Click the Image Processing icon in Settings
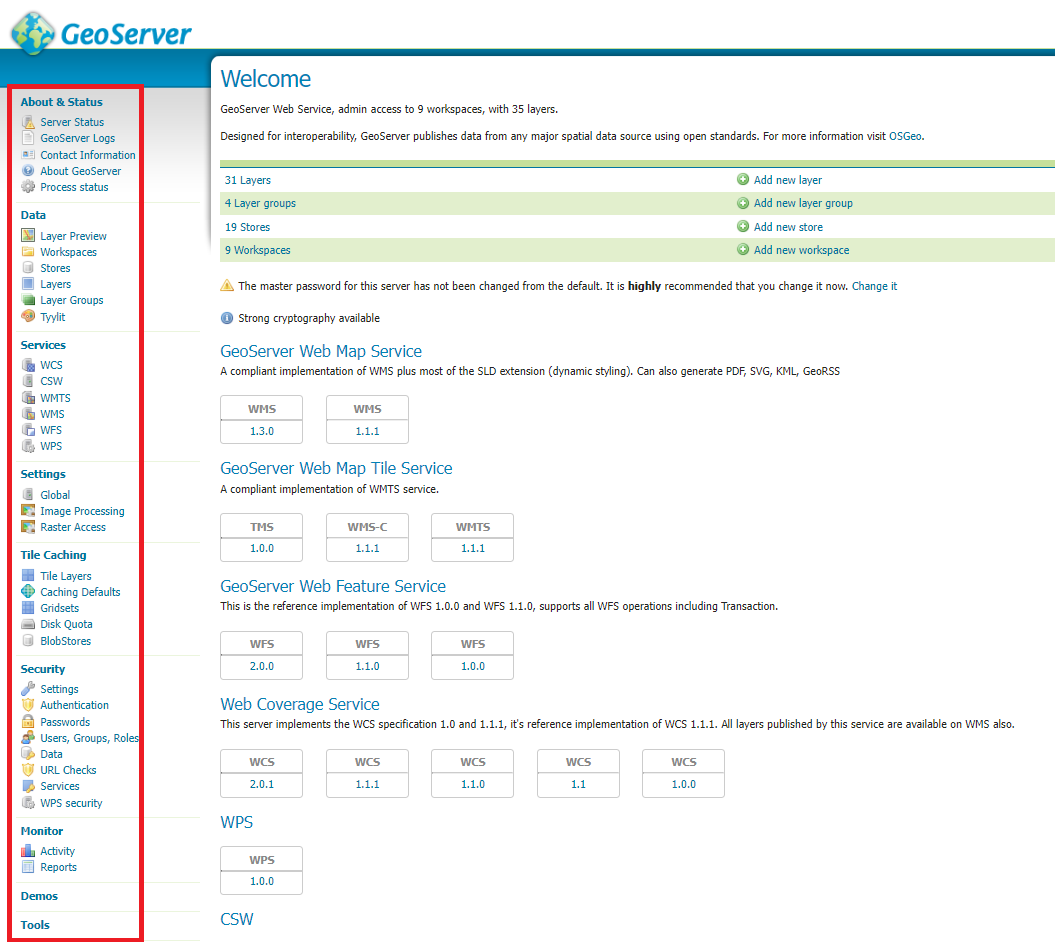The image size is (1055, 942). pos(28,511)
